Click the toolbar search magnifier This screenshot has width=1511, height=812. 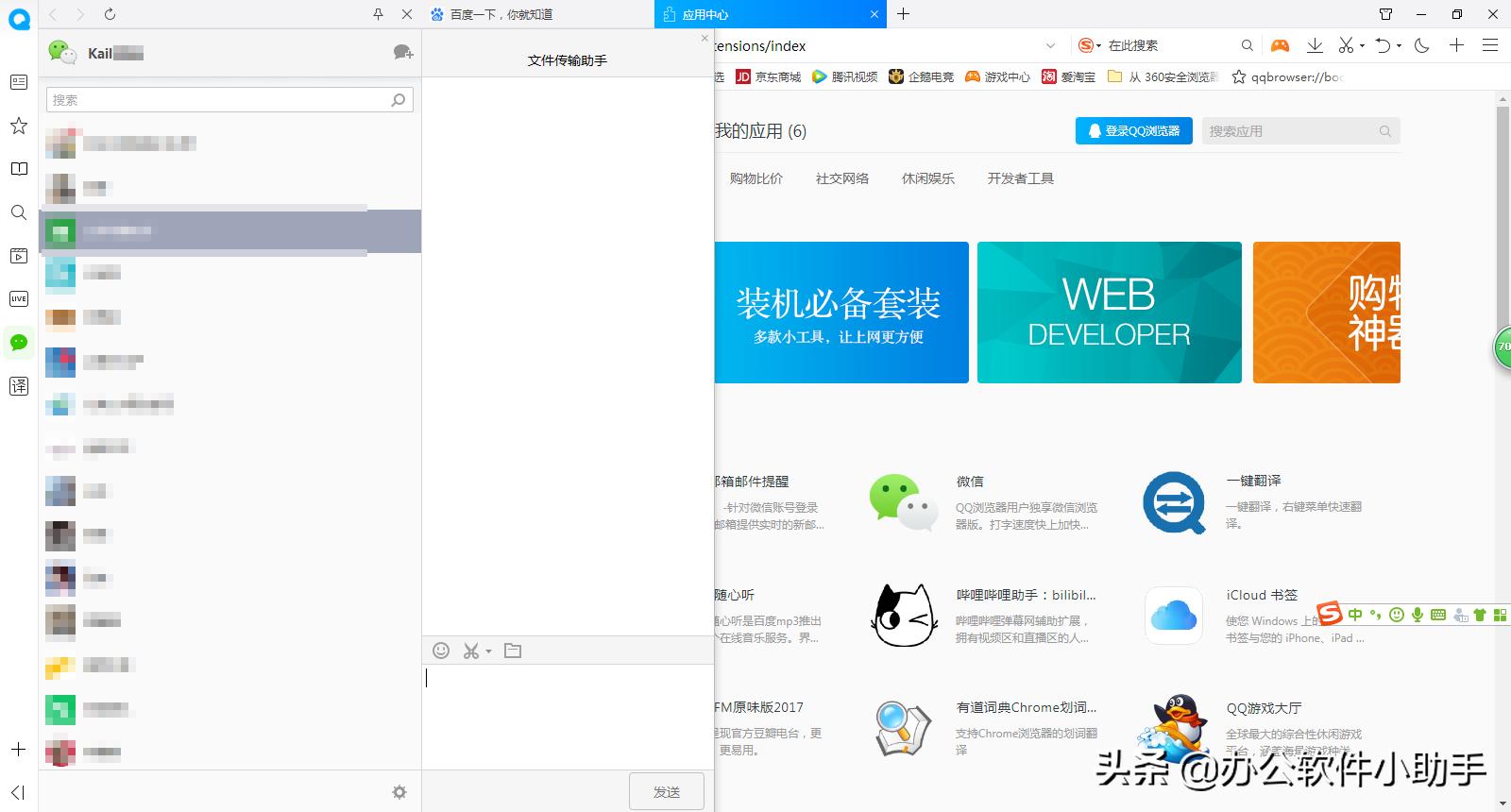pyautogui.click(x=1248, y=45)
